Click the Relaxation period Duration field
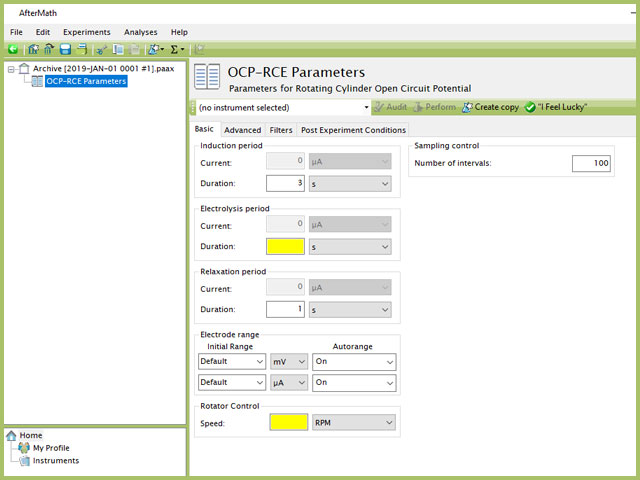The height and width of the screenshot is (480, 640). (x=285, y=309)
